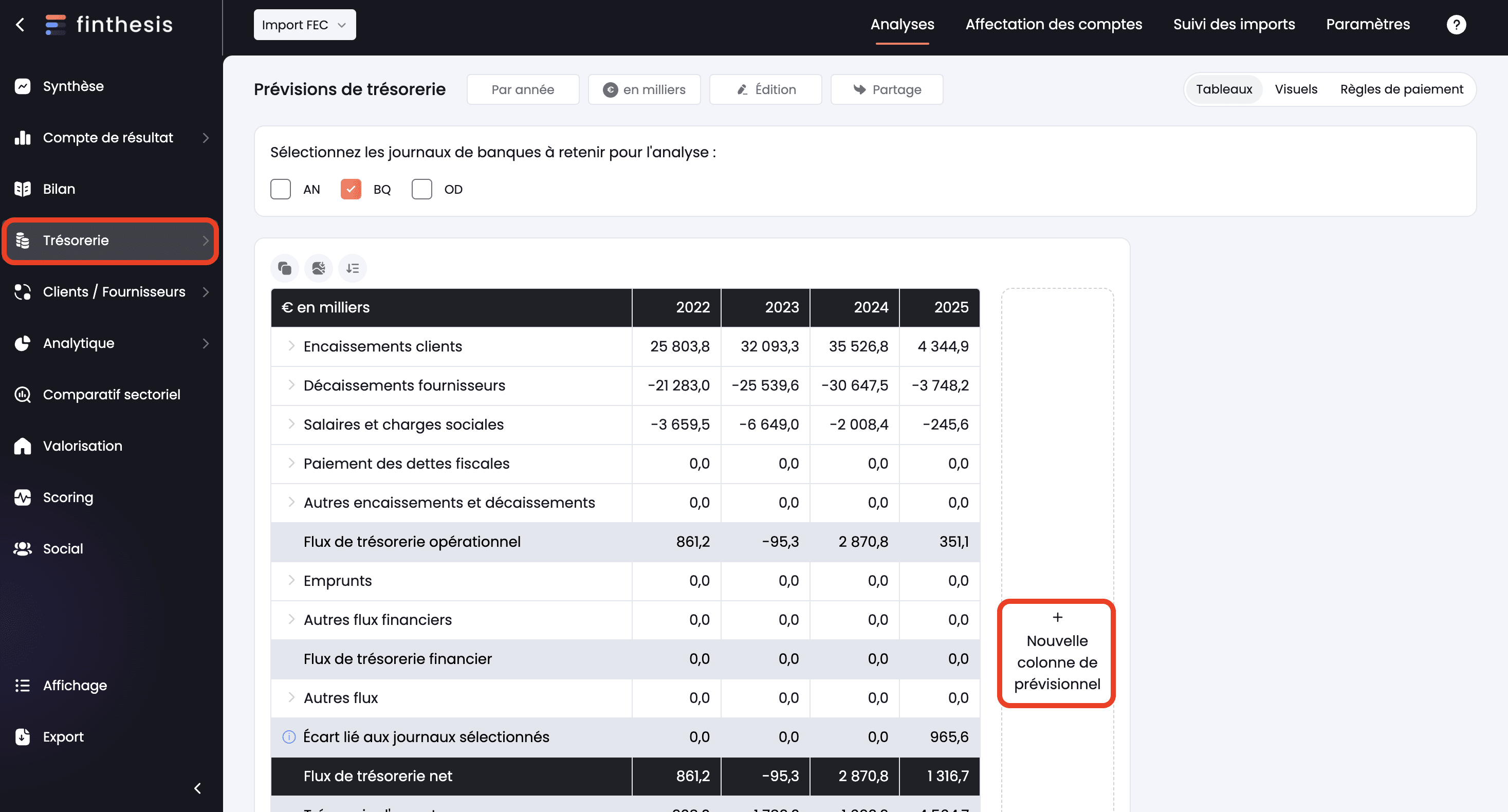
Task: Expand the Trésorerie sidebar submenu chevron
Action: point(206,241)
